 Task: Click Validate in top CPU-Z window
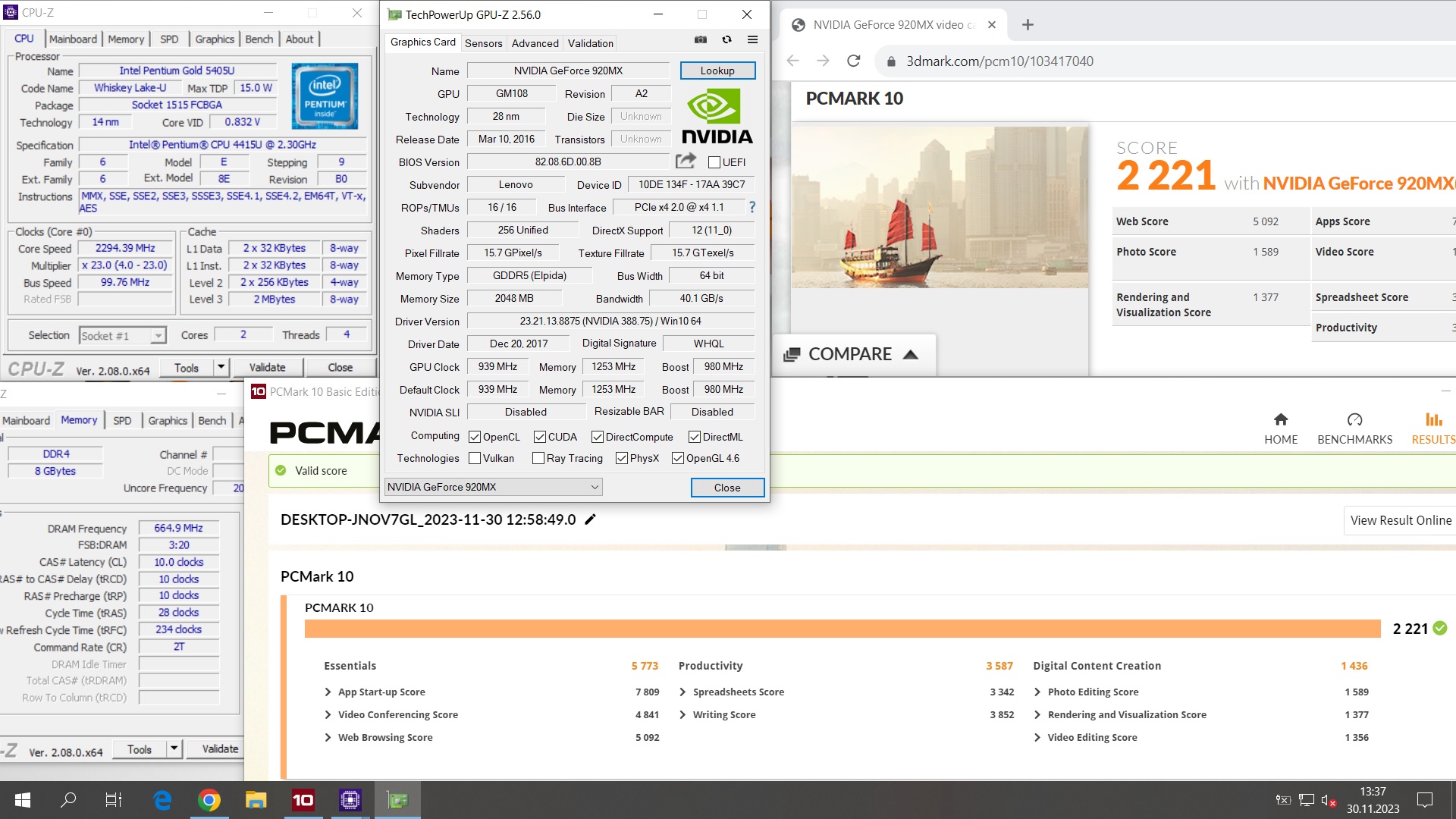(x=267, y=367)
